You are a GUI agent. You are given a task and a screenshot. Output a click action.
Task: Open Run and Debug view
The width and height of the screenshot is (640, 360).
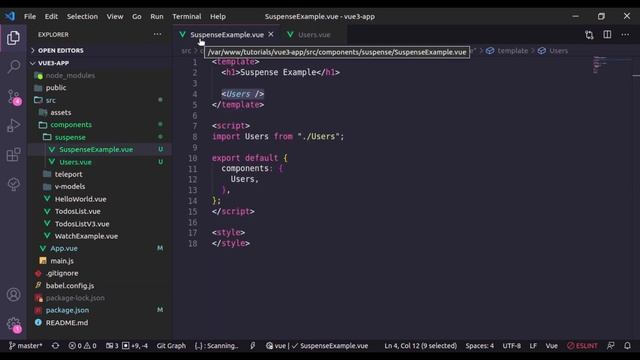point(13,125)
